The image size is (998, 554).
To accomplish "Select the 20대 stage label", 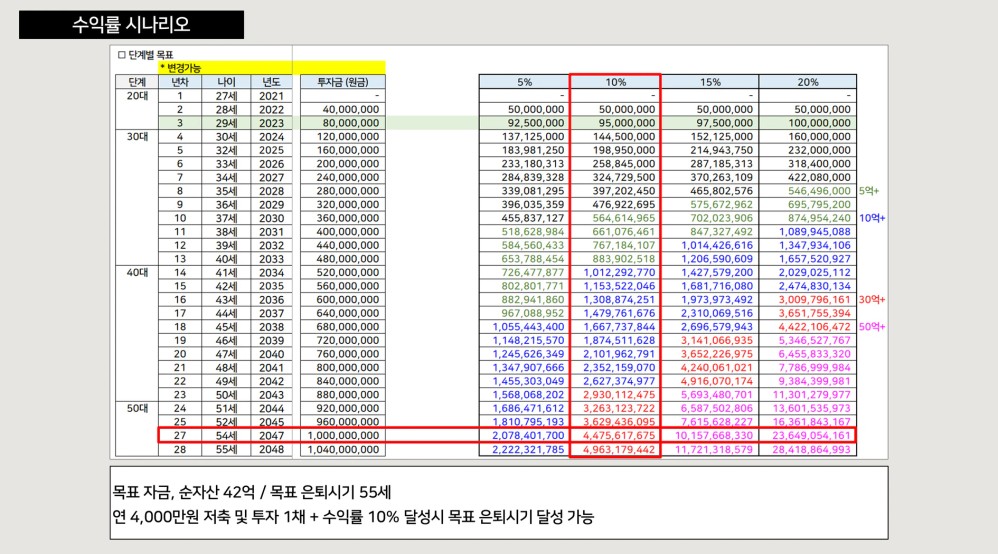I will click(137, 96).
